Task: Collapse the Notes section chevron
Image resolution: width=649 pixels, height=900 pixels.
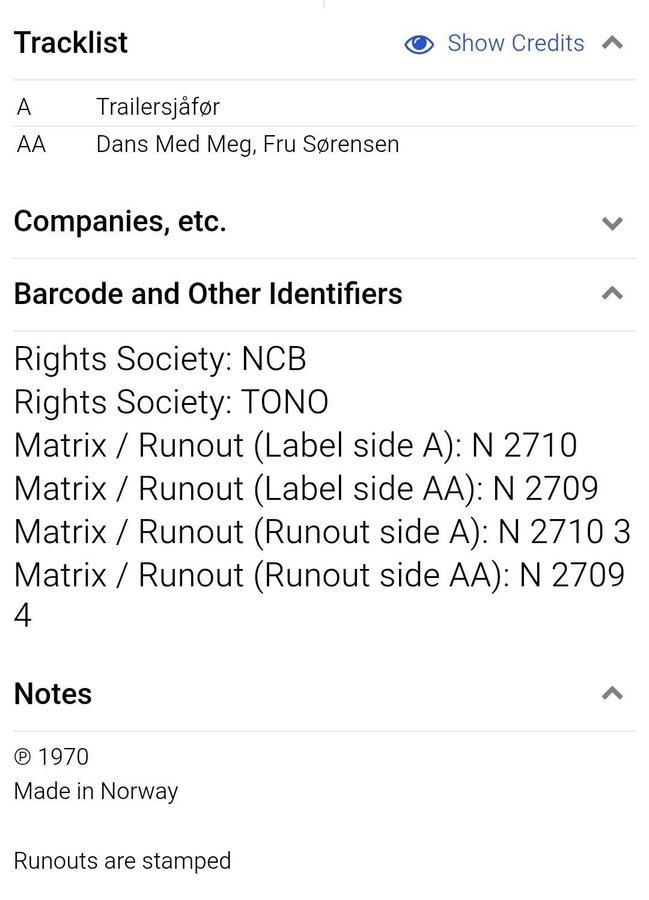Action: click(x=613, y=694)
